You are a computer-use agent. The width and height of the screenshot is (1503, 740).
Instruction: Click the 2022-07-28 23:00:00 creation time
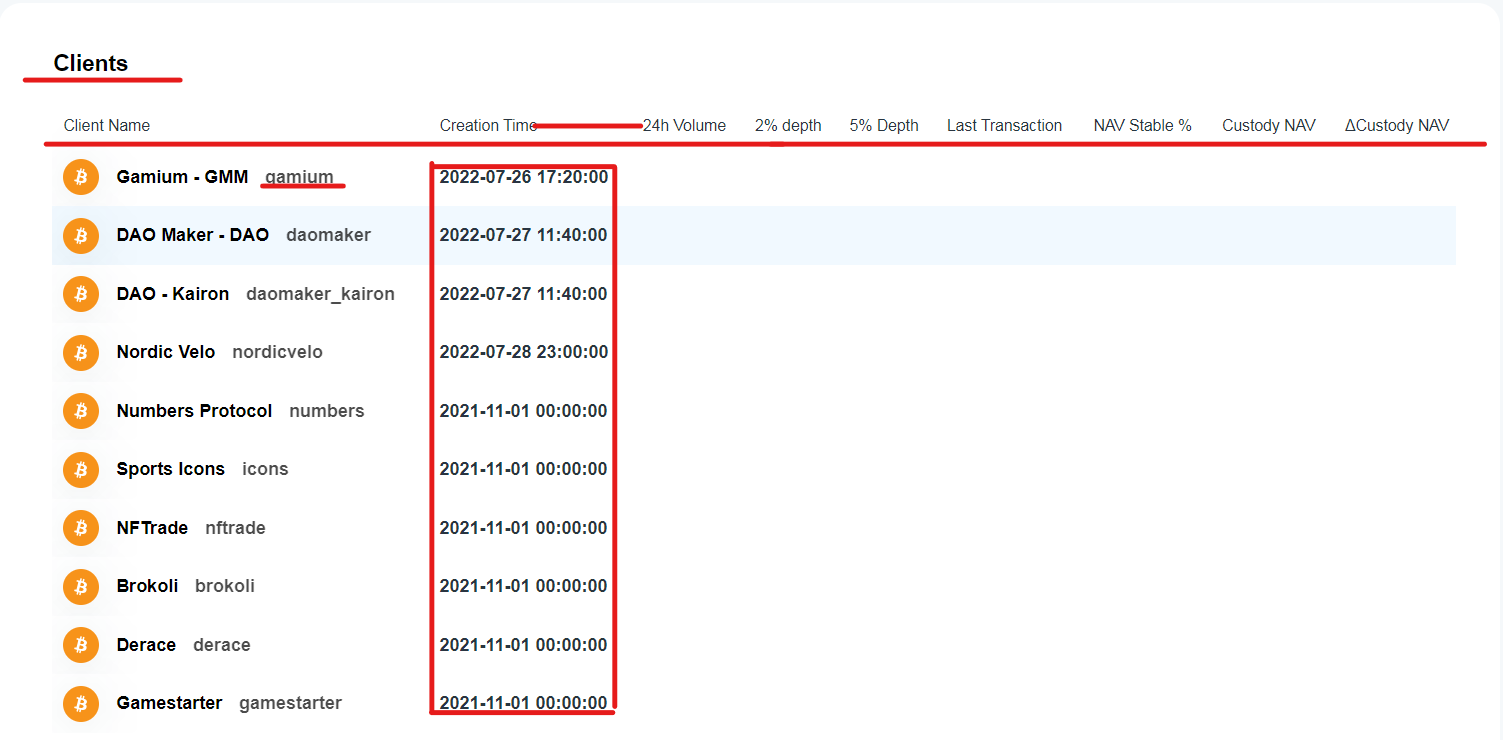pyautogui.click(x=524, y=352)
